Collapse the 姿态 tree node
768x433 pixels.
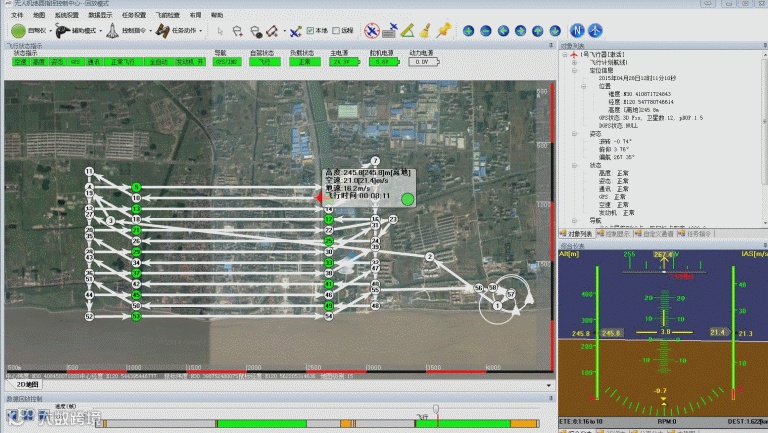575,134
